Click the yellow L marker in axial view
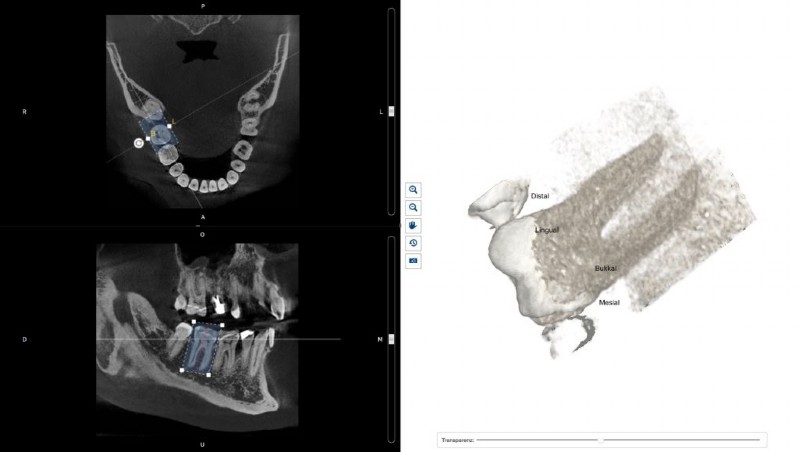 pyautogui.click(x=174, y=121)
